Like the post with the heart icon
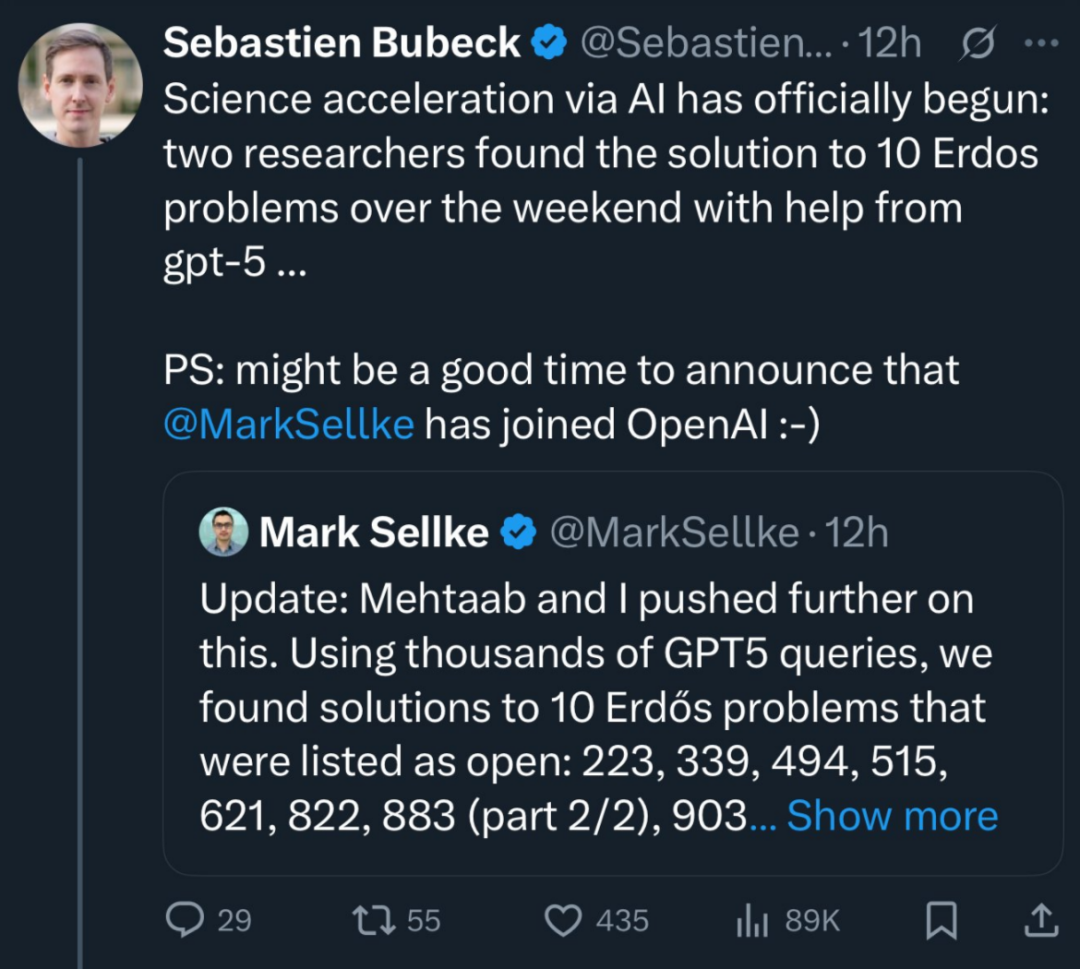Screen dimensions: 1080x969 (565, 920)
